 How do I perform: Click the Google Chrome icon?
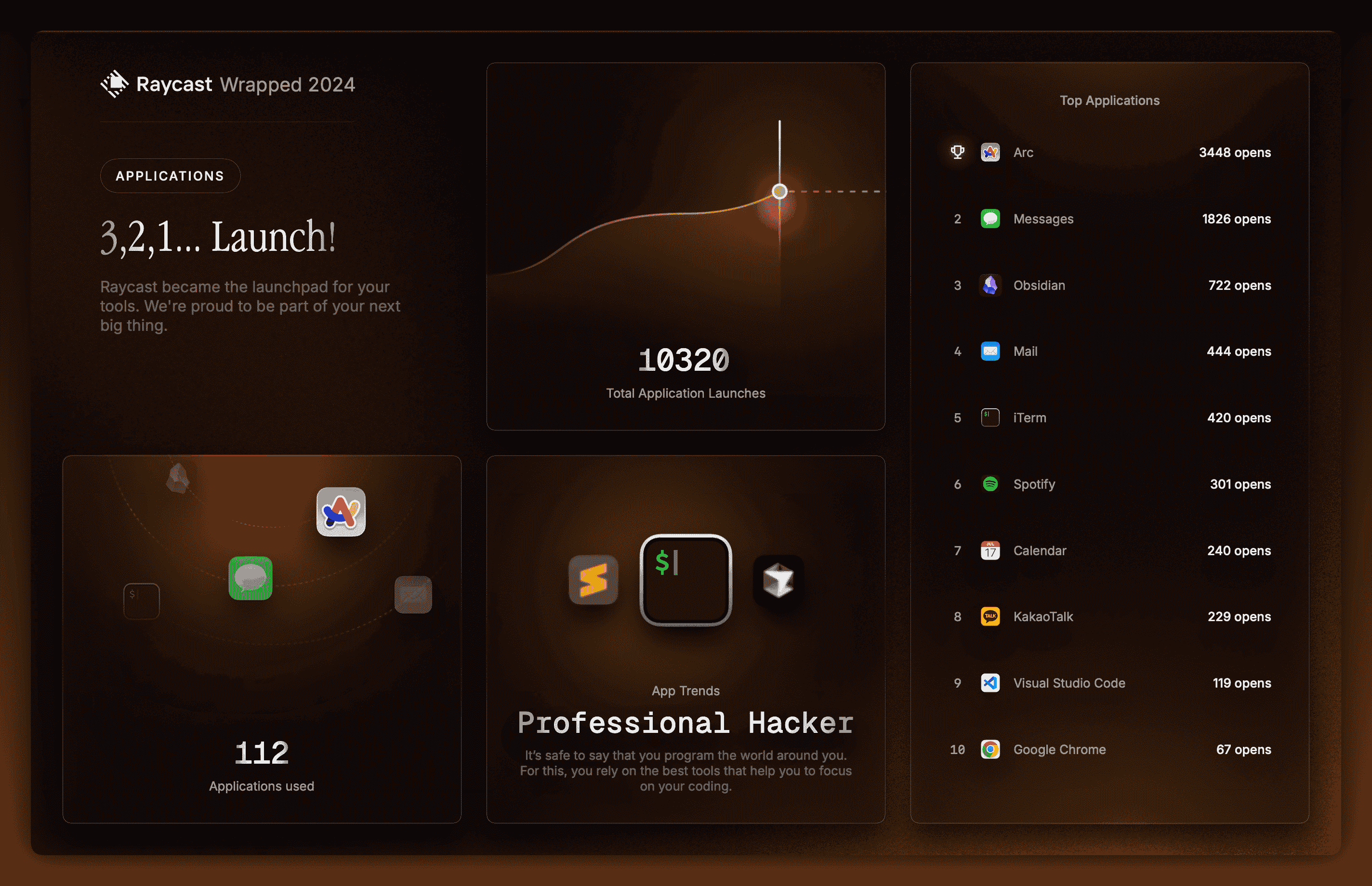tap(990, 750)
